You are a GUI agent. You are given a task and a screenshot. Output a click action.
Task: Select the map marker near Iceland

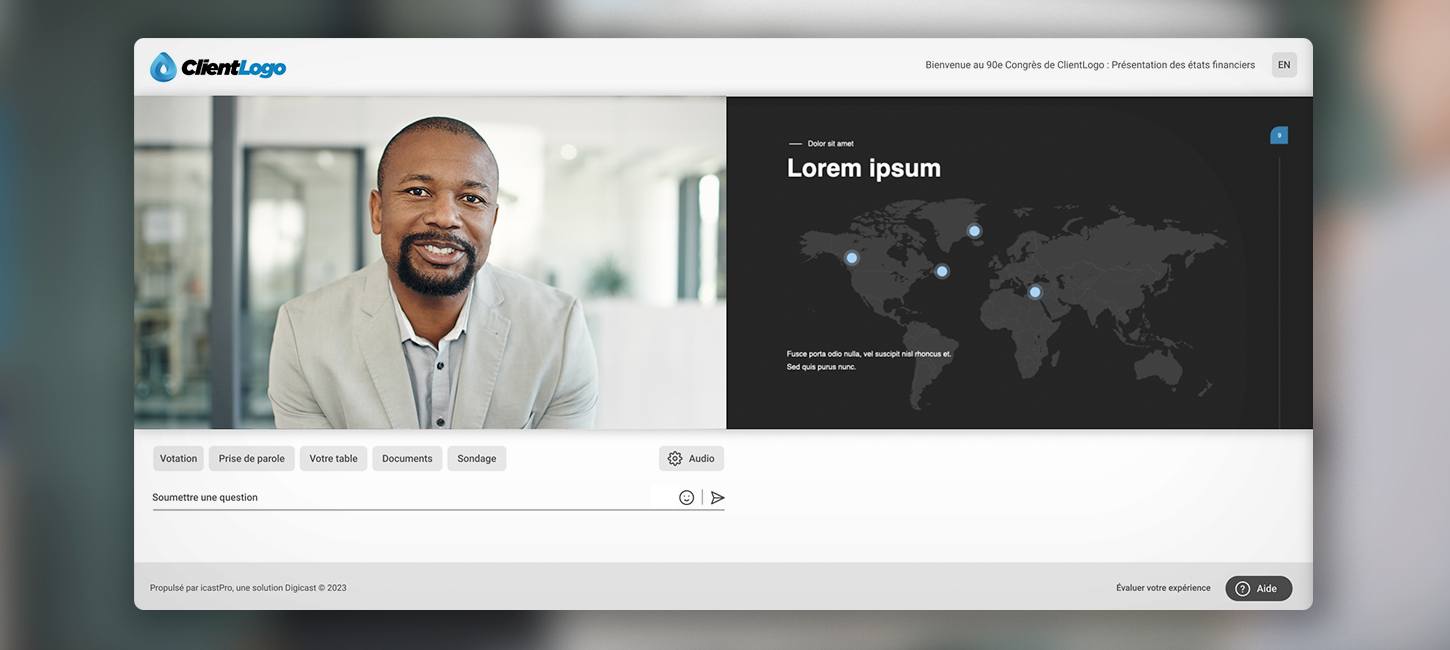point(974,231)
